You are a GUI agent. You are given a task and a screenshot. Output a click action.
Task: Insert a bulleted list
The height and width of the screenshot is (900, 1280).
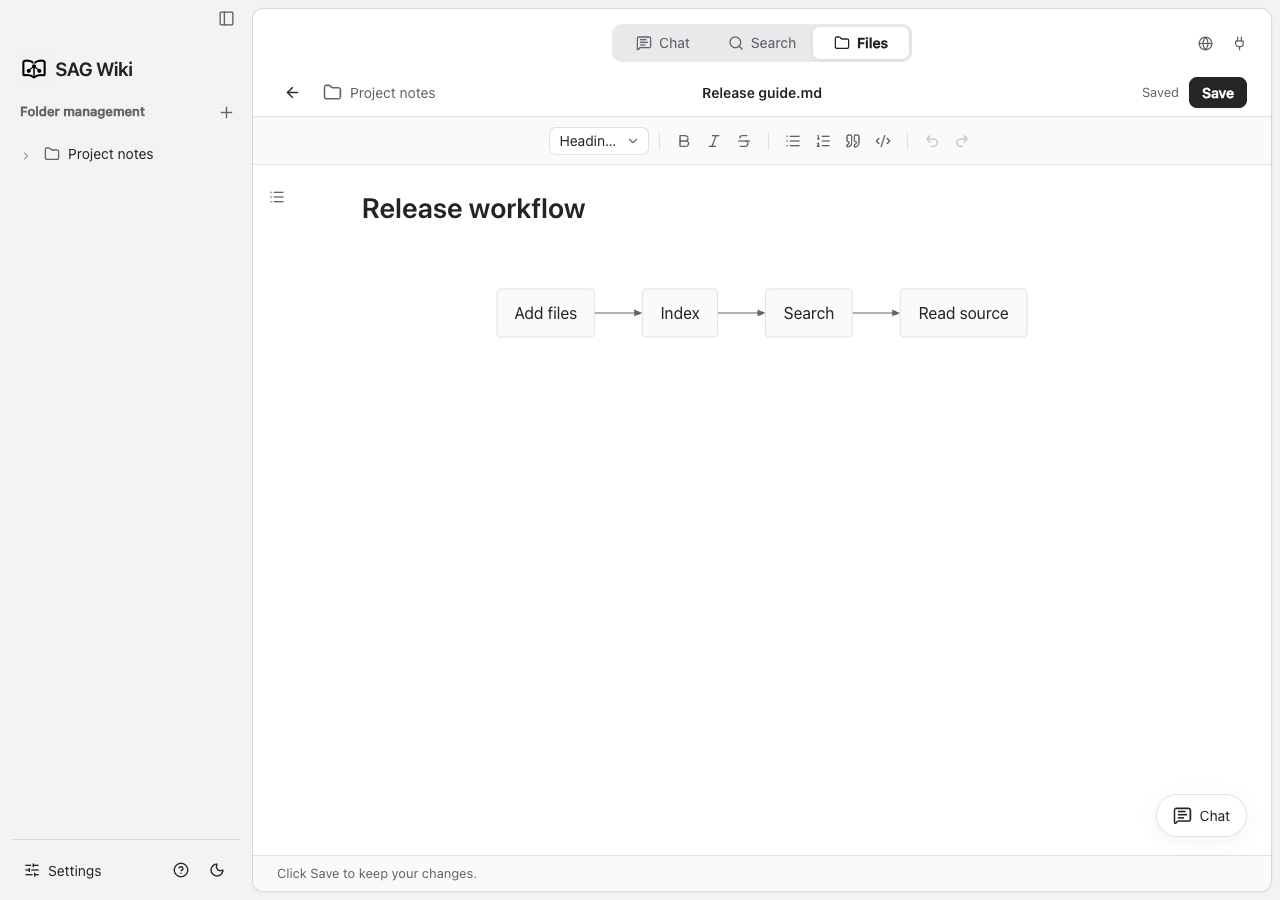793,141
